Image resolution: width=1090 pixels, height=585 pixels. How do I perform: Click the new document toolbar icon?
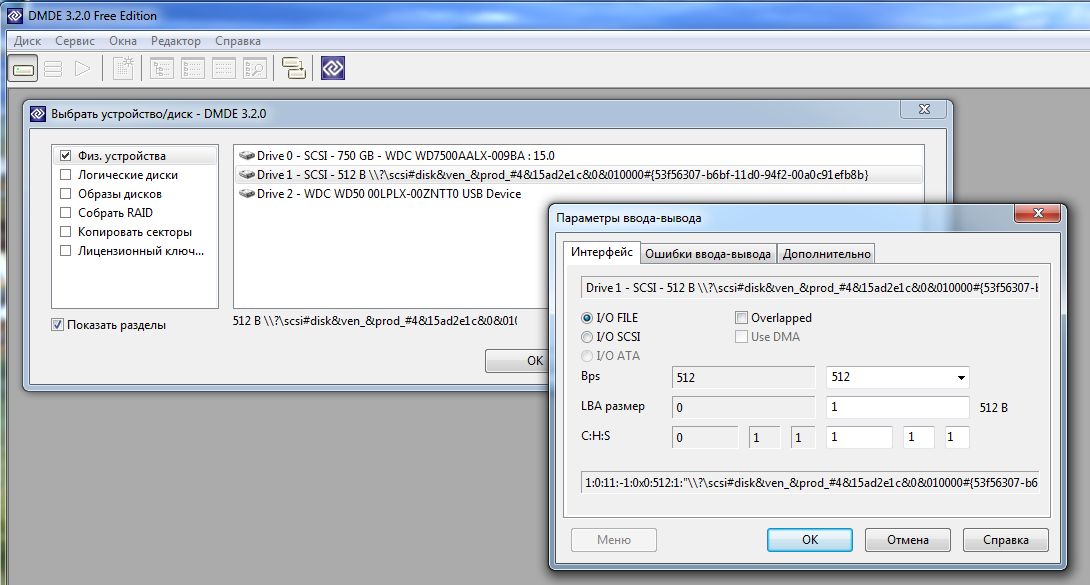(x=122, y=68)
